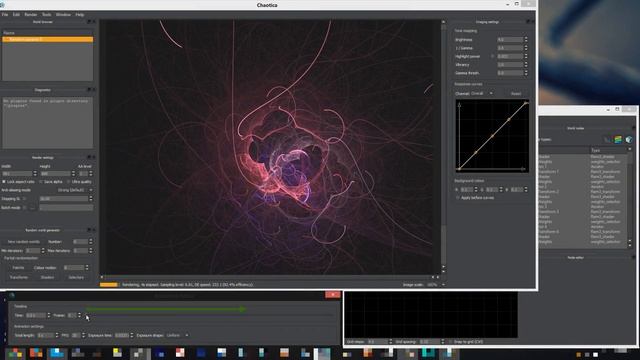
Task: Adjust the Max iterators stepper
Action: 91,251
